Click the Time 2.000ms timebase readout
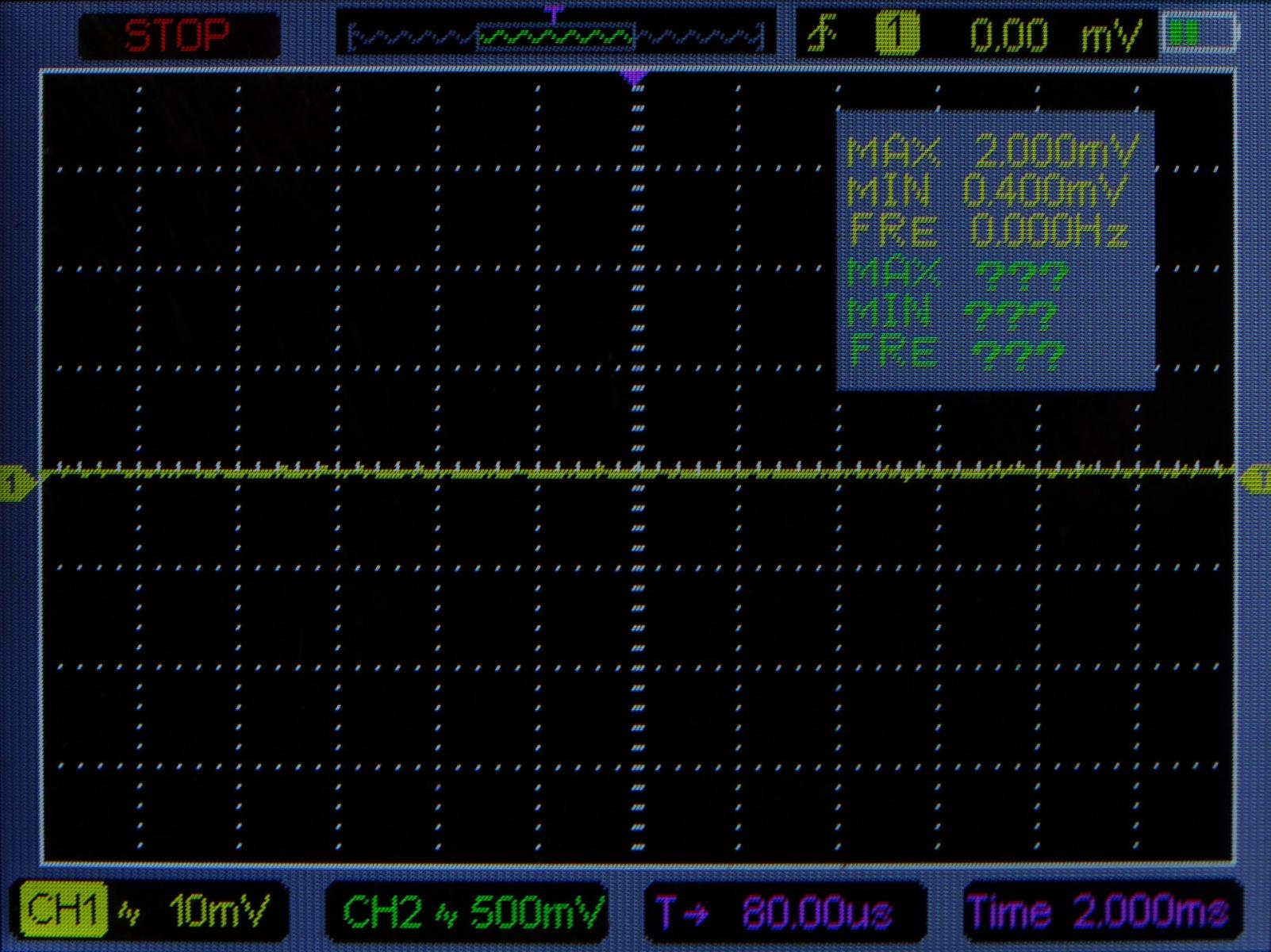This screenshot has height=952, width=1271. [x=1098, y=911]
